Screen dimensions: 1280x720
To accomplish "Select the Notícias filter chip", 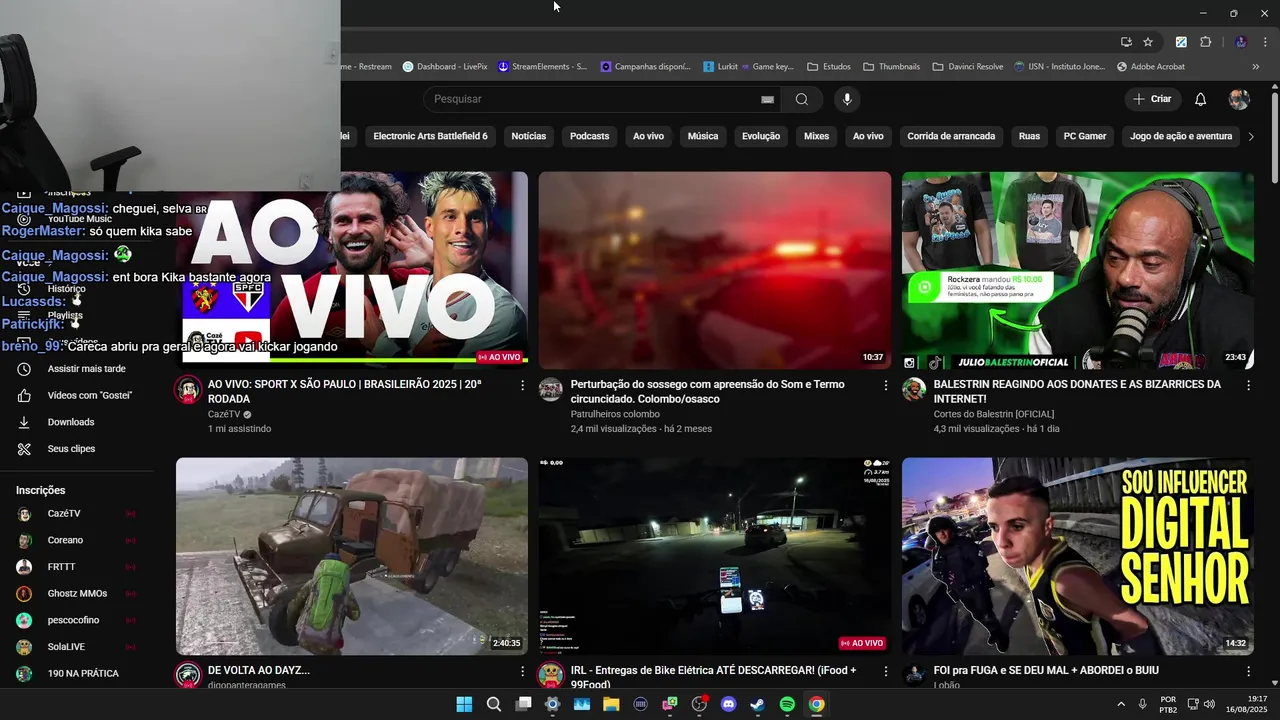I will tap(529, 136).
